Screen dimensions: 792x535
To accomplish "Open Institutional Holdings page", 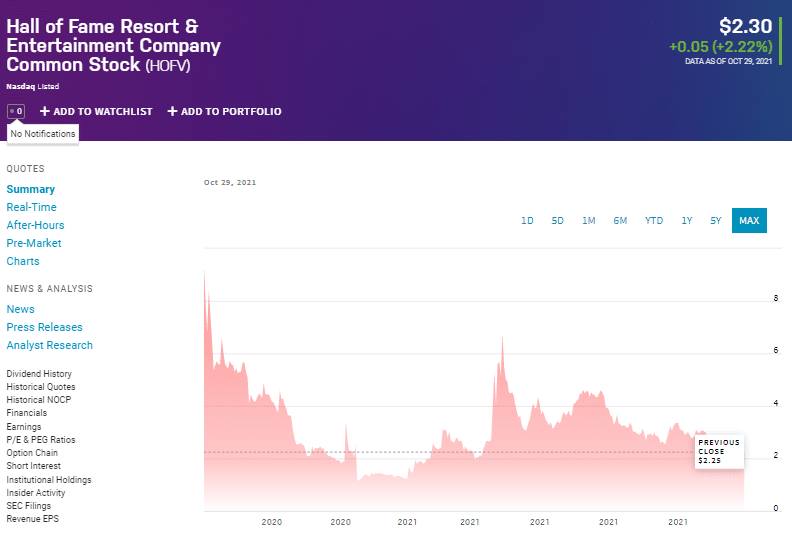I will click(49, 480).
